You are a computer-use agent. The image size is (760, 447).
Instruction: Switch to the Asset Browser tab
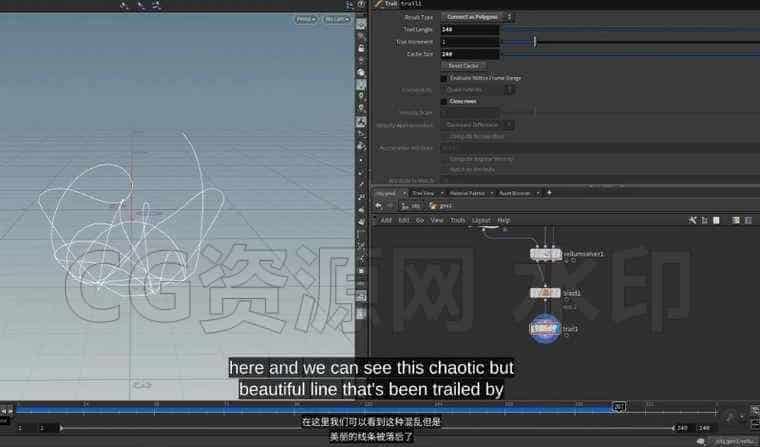[515, 193]
